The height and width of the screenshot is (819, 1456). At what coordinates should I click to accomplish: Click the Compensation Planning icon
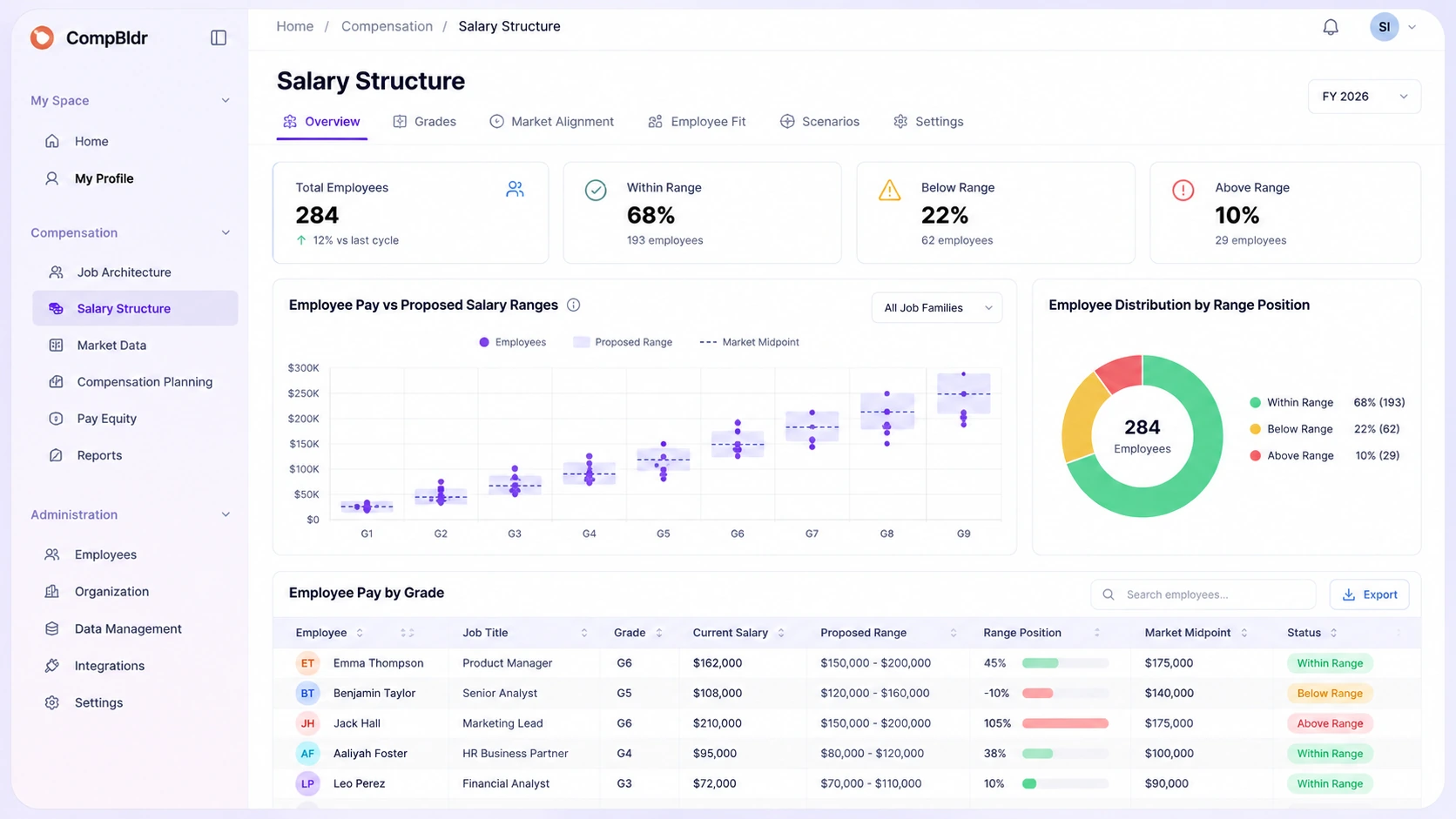point(56,382)
